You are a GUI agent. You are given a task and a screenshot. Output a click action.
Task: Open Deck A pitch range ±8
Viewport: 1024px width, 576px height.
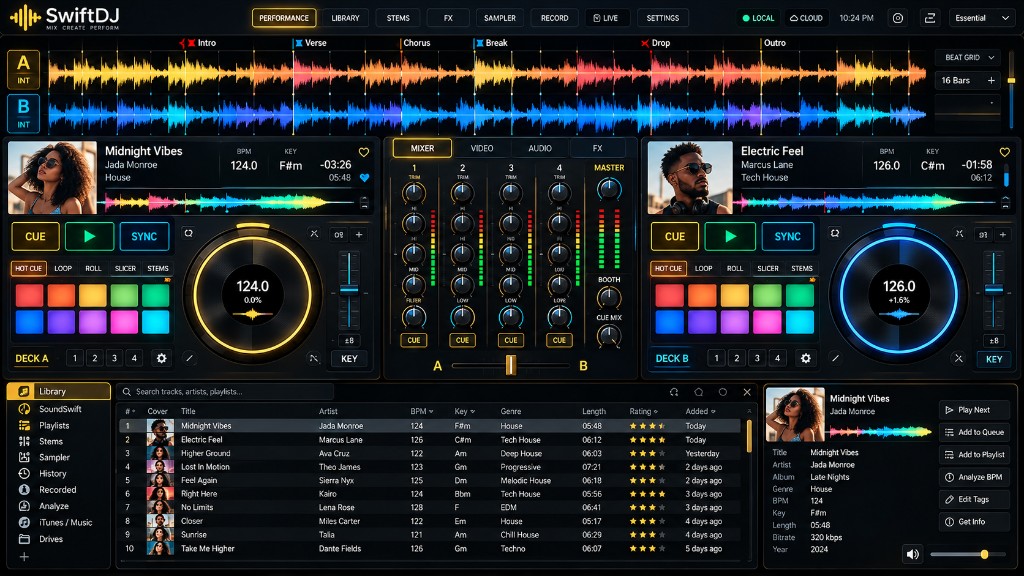click(349, 340)
